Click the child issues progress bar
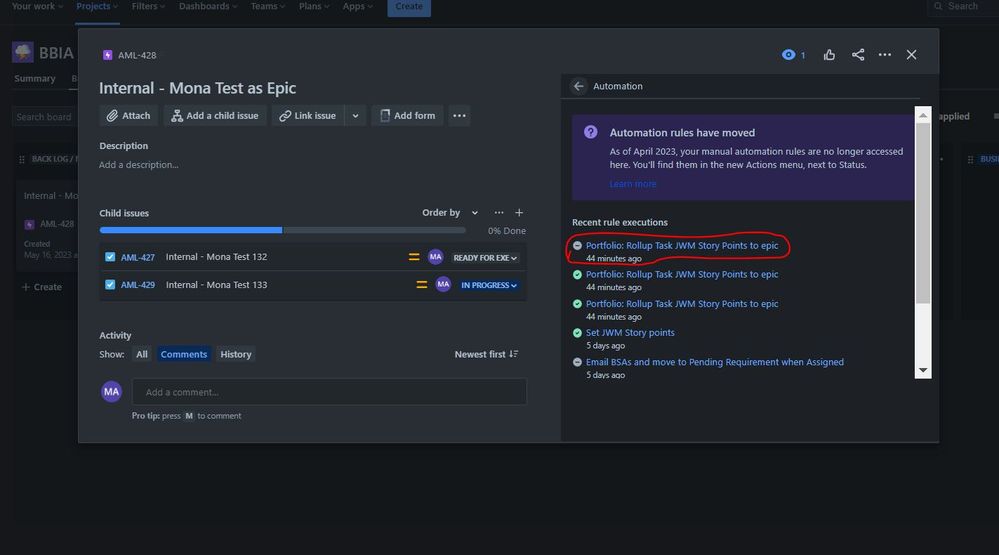Screen dimensions: 999x555 (x=282, y=230)
